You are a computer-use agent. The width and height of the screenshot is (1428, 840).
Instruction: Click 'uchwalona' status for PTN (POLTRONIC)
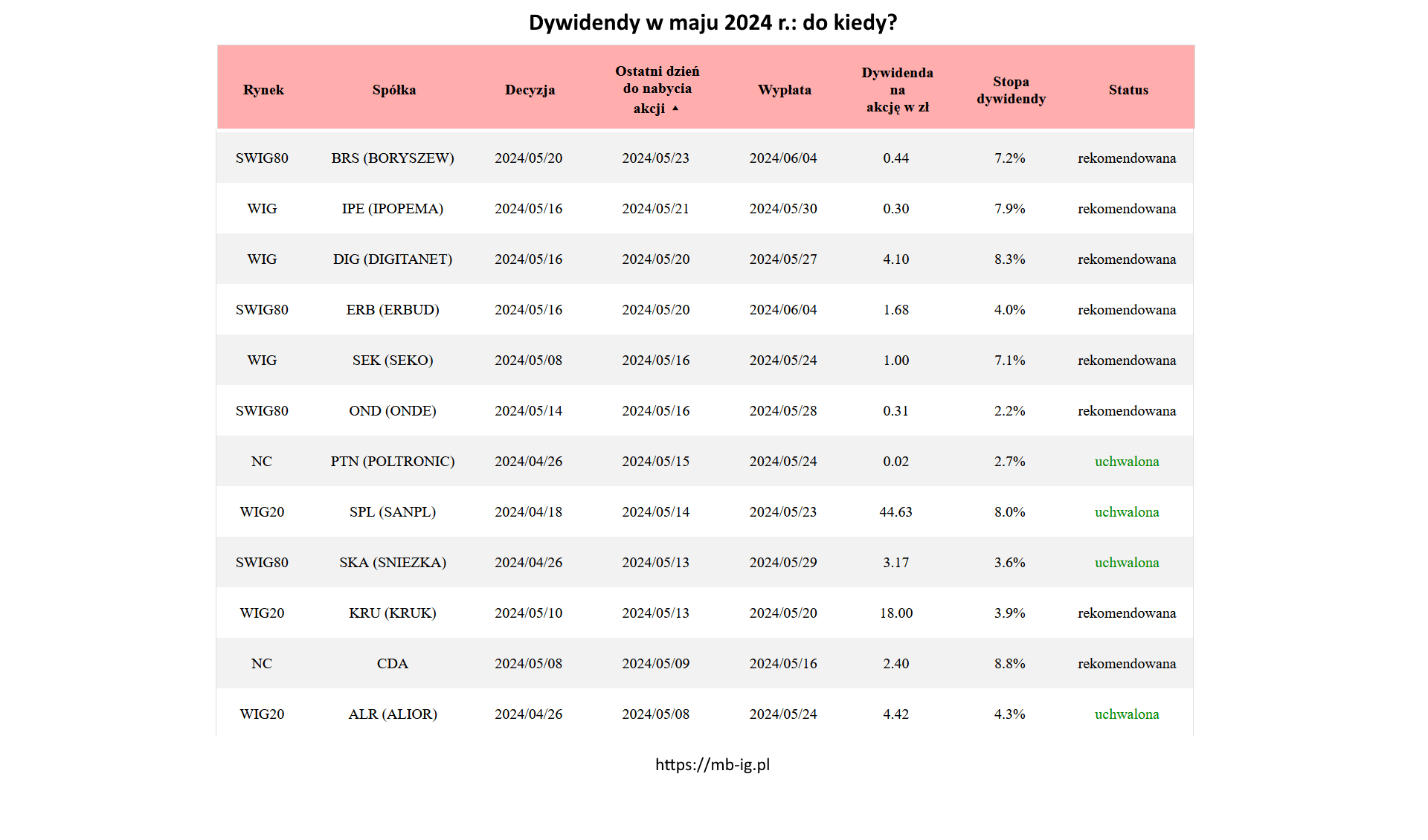coord(1126,462)
